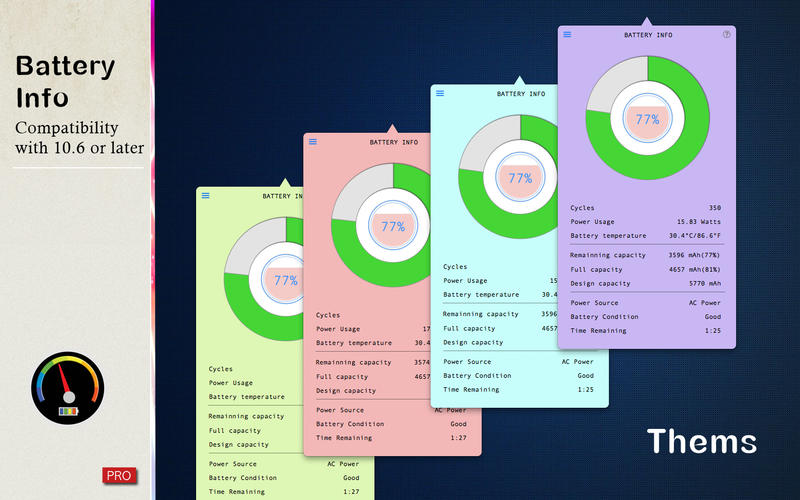
Task: Select Battery Condition label in the green panel
Action: click(242, 478)
